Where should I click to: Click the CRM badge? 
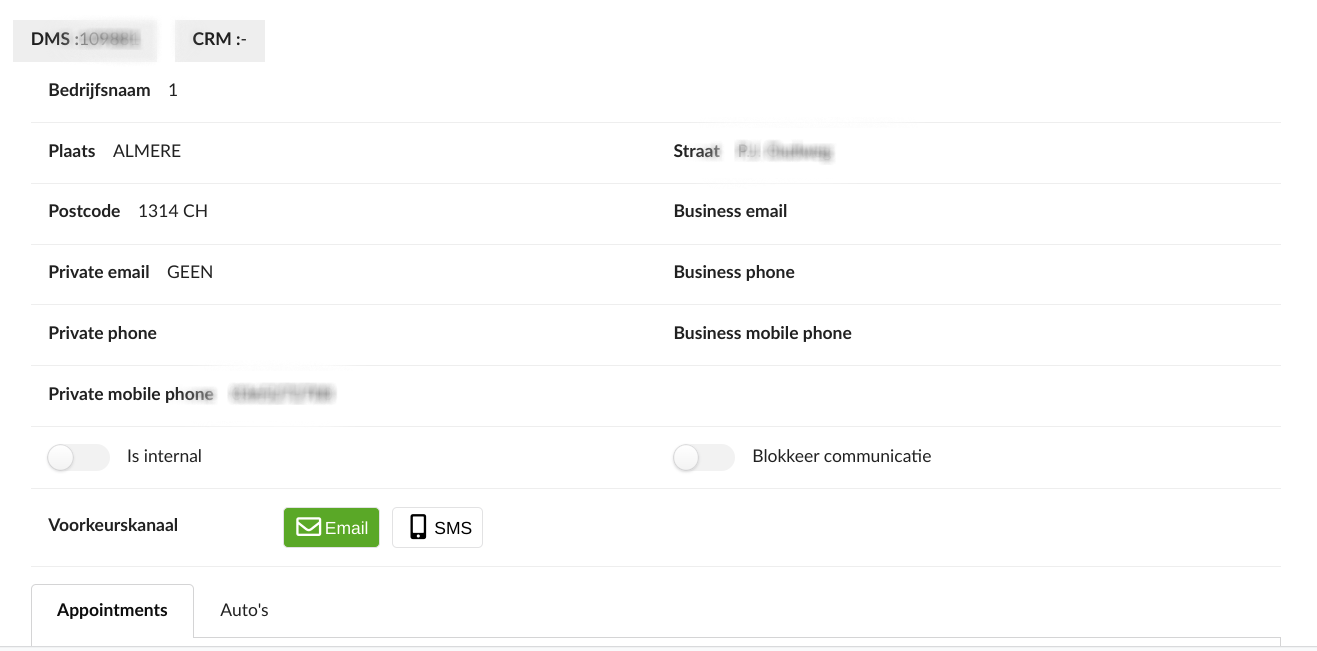click(x=219, y=40)
